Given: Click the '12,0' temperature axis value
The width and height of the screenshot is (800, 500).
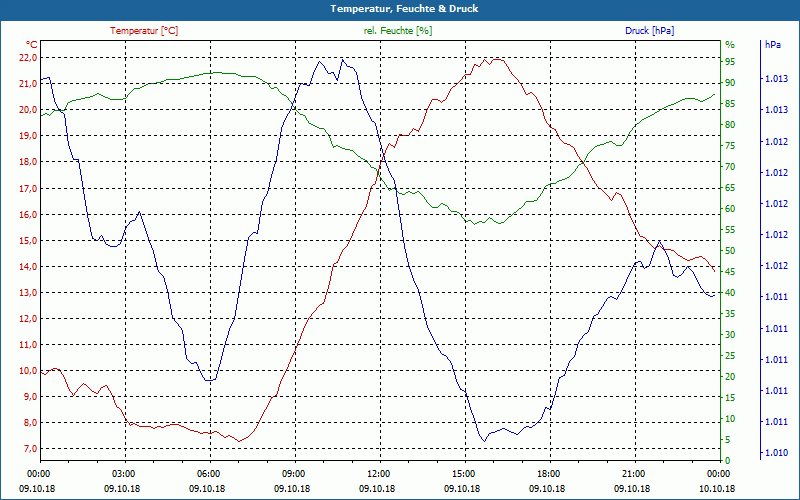Looking at the screenshot, I should 28,319.
